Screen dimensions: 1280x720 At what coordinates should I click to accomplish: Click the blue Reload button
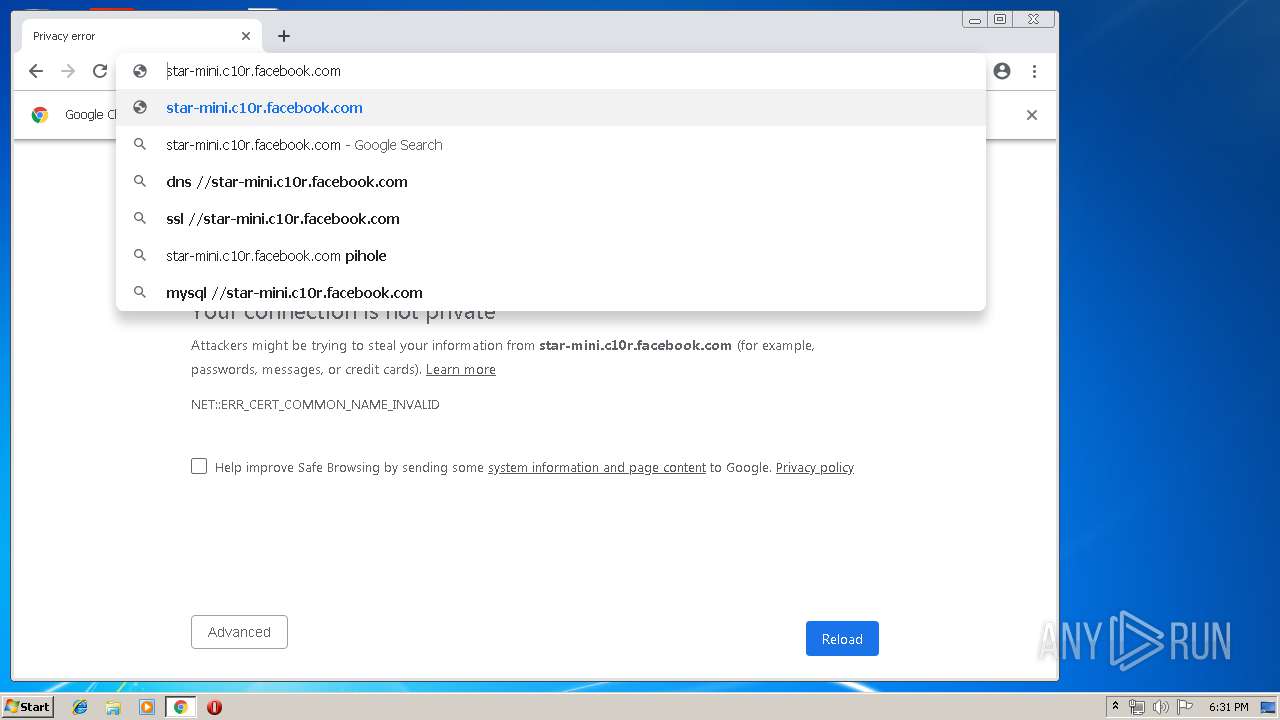click(842, 639)
